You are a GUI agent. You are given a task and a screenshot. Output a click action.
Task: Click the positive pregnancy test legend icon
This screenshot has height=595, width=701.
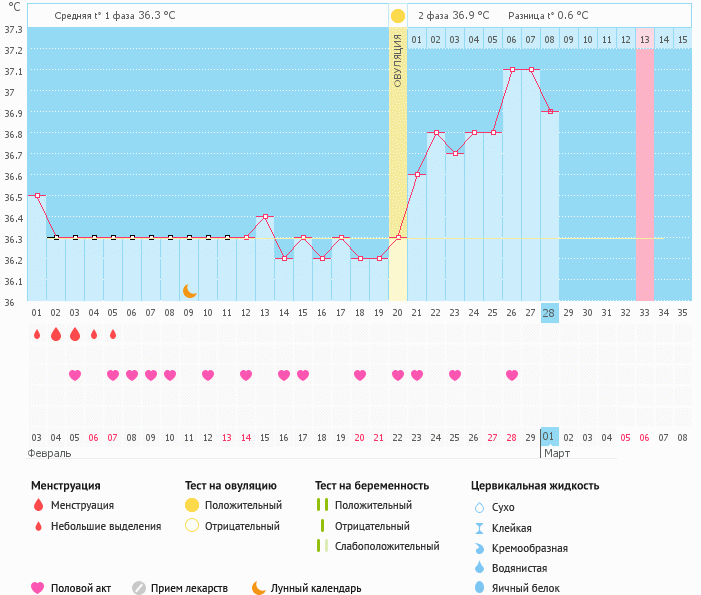322,505
